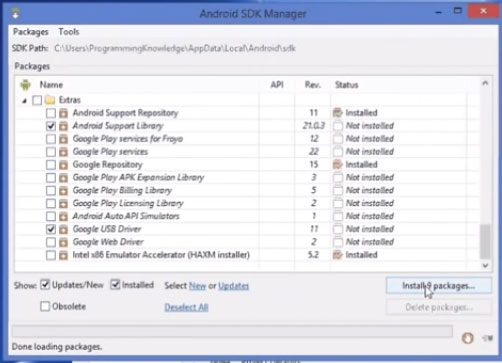The height and width of the screenshot is (363, 502).
Task: Click the Delete packages button
Action: pos(439,307)
